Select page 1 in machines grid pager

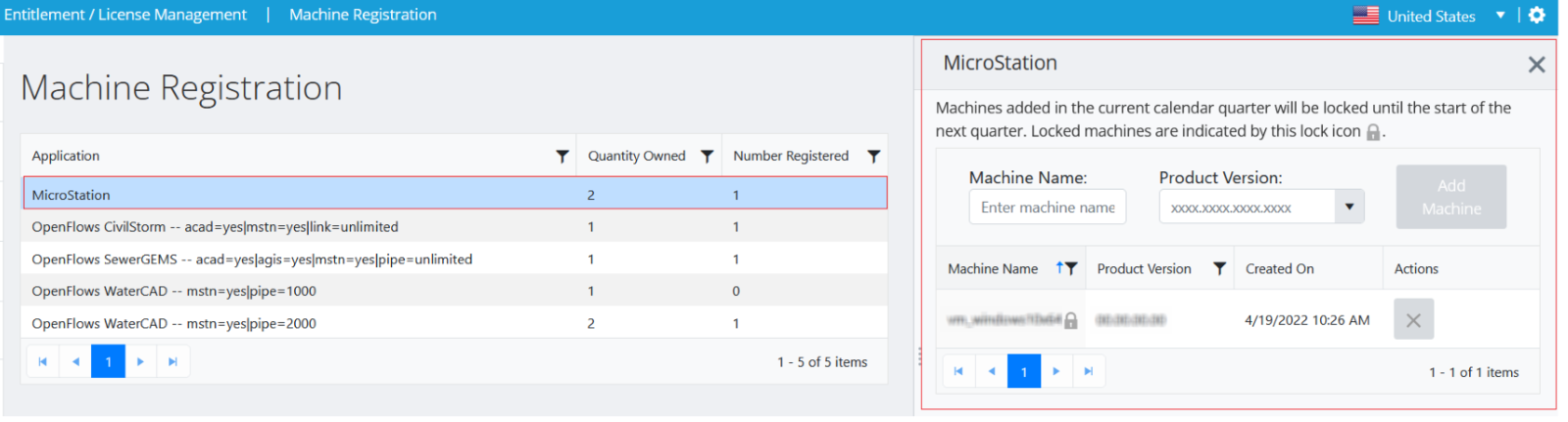tap(1024, 371)
